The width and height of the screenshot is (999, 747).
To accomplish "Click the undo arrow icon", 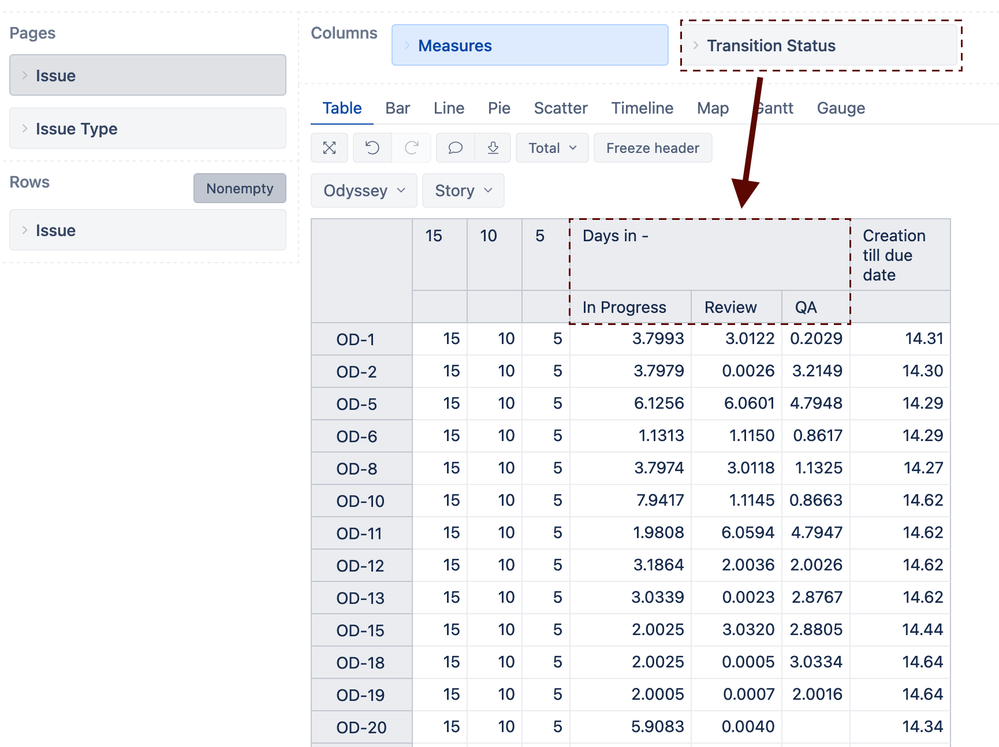I will click(372, 148).
